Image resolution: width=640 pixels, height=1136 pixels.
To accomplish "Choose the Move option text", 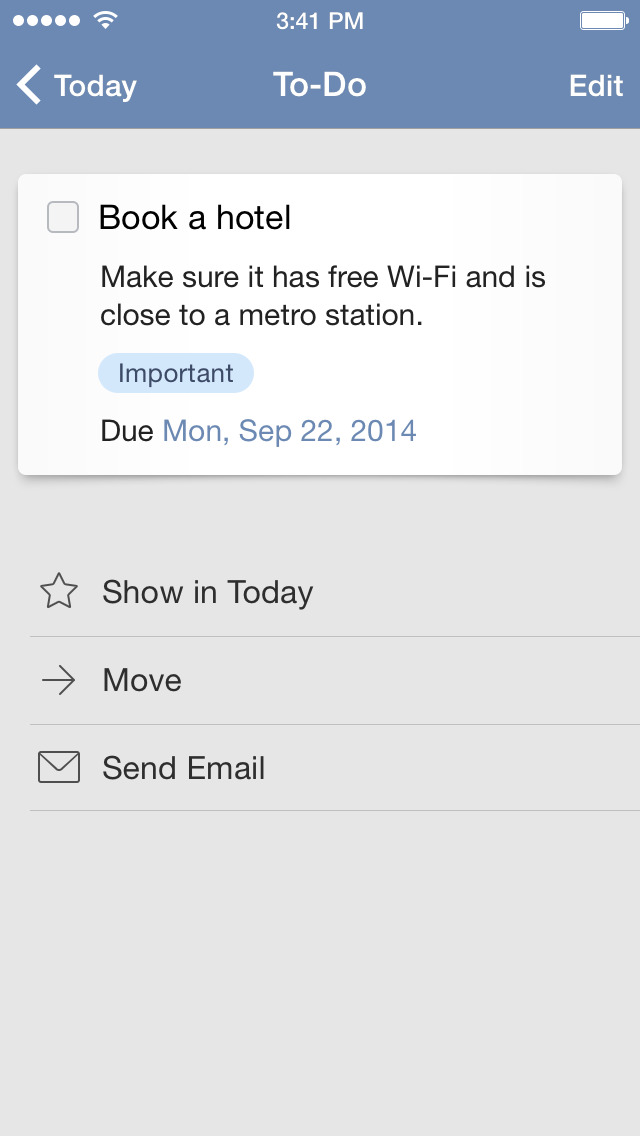I will [142, 681].
